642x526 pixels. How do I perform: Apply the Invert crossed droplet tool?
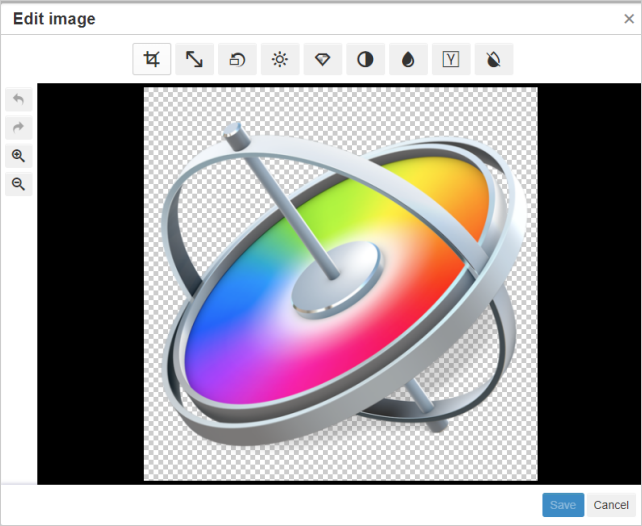pos(494,59)
